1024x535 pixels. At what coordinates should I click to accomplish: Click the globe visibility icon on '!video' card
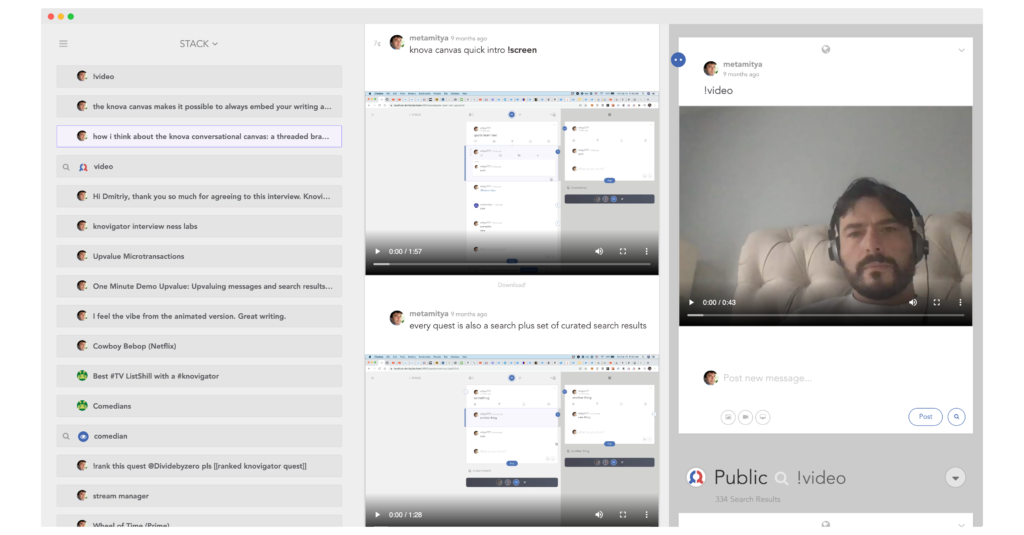click(825, 50)
